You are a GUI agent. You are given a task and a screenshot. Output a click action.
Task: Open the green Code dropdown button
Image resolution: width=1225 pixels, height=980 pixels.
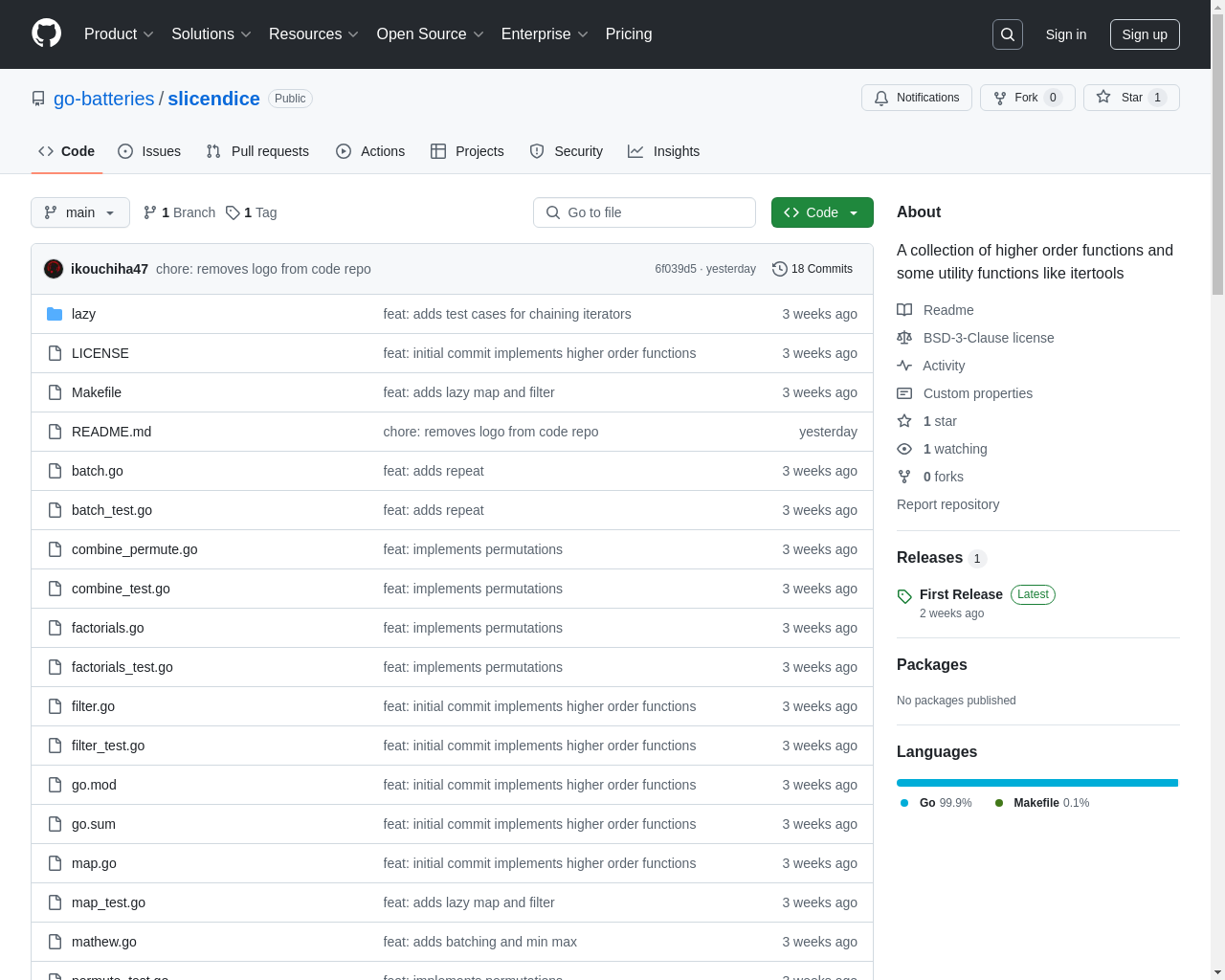coord(822,212)
